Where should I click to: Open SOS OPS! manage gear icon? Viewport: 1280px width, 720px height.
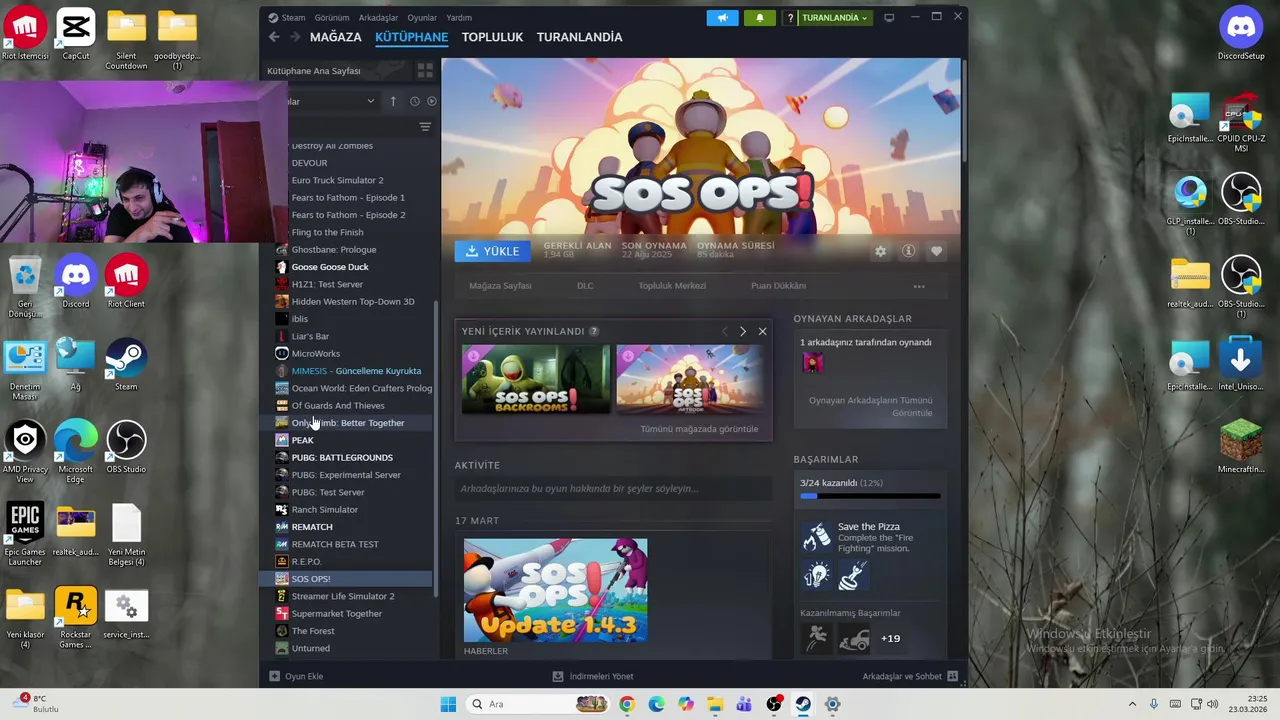click(x=880, y=252)
